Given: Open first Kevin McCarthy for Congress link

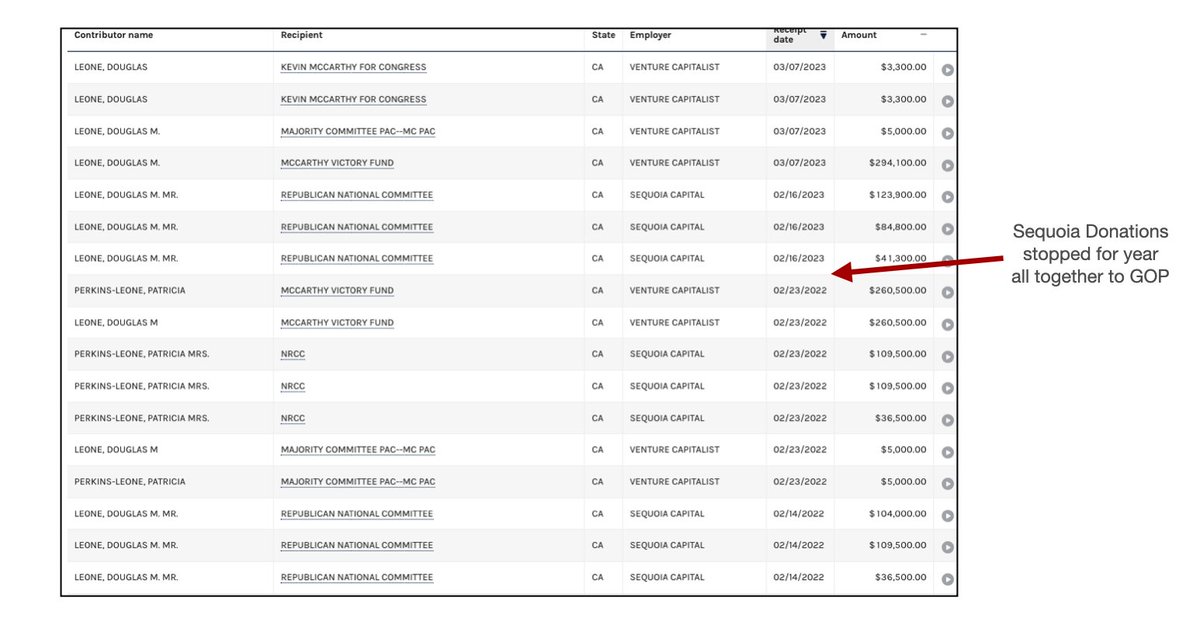Looking at the screenshot, I should tap(353, 67).
